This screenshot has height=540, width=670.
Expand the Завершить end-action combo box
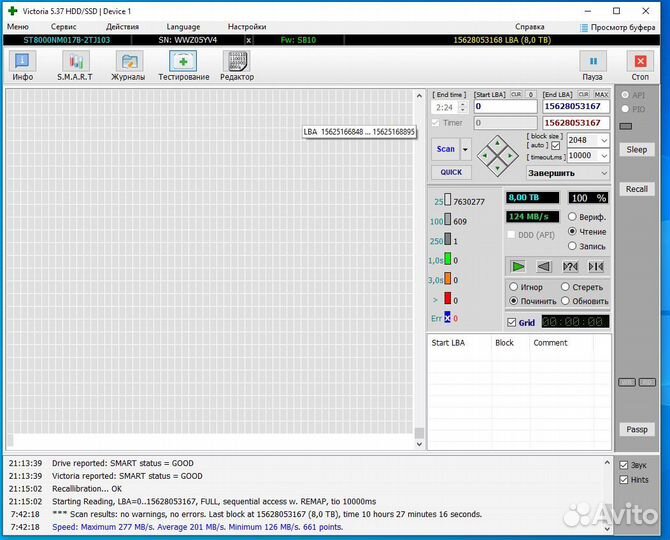coord(604,172)
